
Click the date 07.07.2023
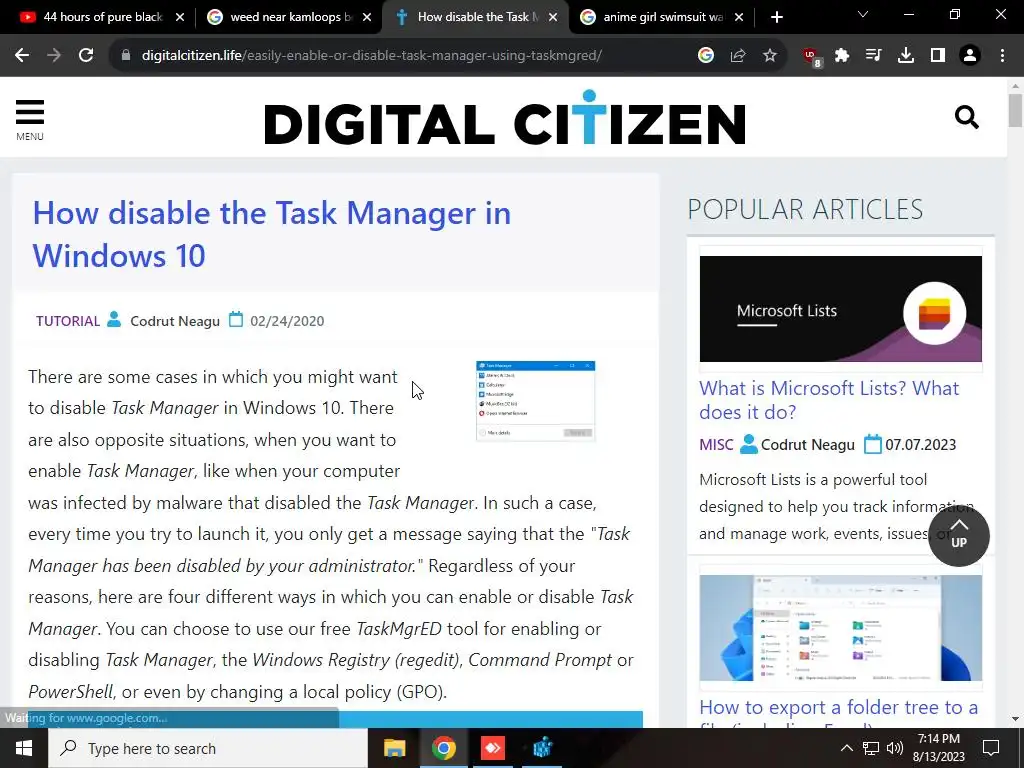(920, 445)
